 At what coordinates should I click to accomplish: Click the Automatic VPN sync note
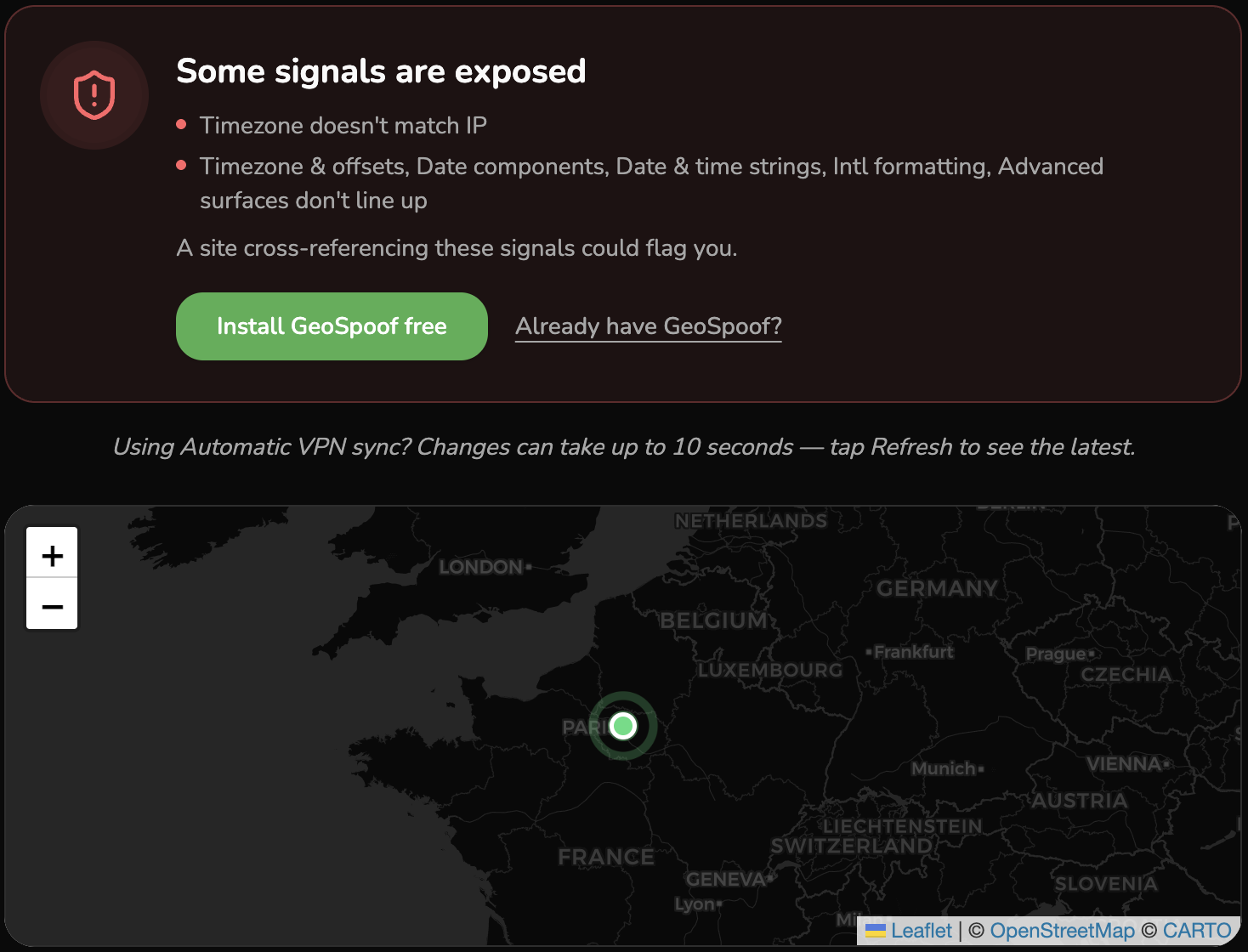(x=624, y=447)
